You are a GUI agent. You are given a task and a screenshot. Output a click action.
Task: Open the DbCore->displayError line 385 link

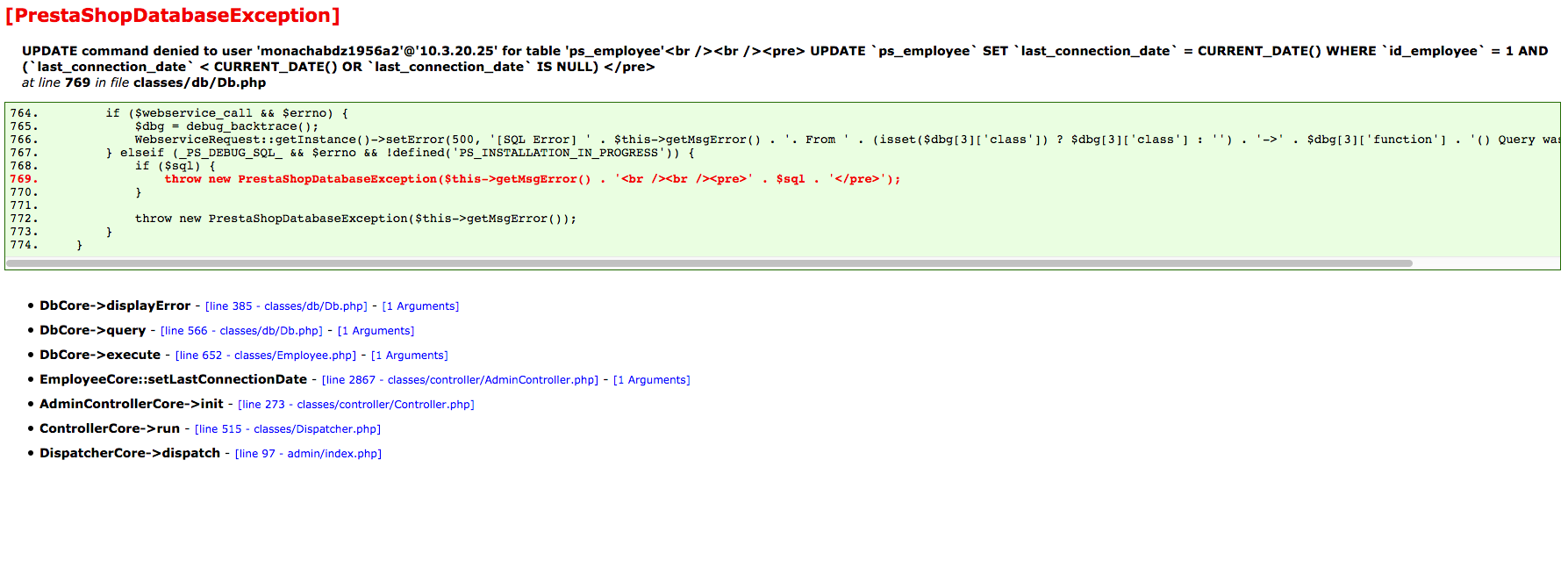[x=286, y=306]
